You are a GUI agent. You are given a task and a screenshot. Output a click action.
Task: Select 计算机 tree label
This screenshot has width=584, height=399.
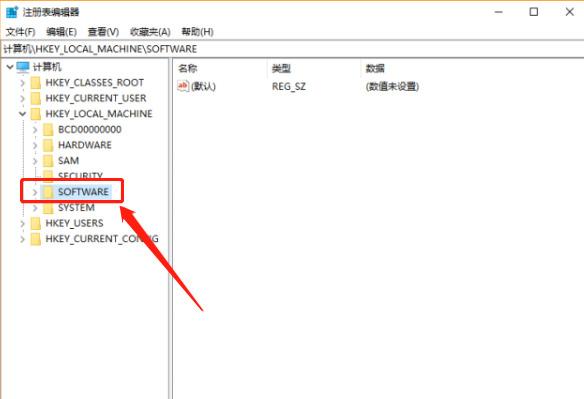click(47, 67)
